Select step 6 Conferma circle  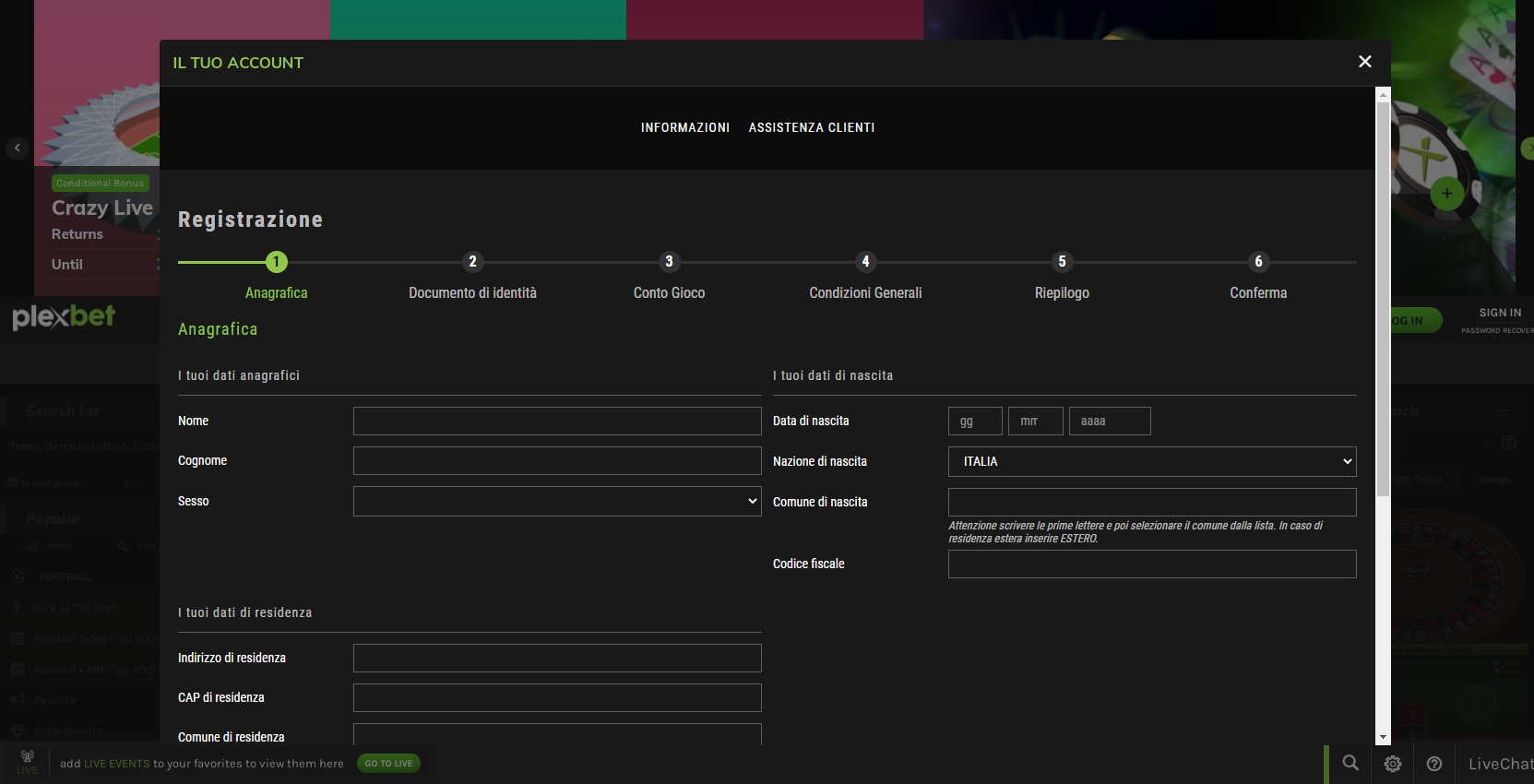(x=1258, y=262)
